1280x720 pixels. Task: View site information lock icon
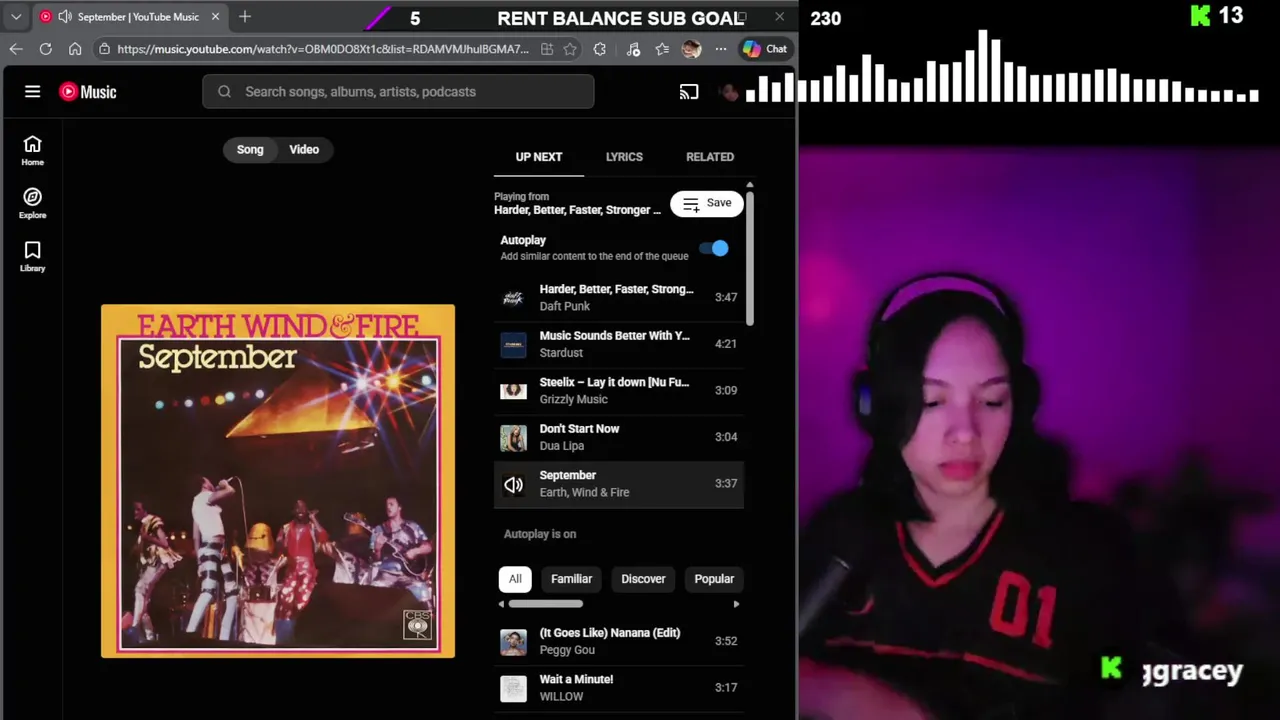pyautogui.click(x=104, y=49)
